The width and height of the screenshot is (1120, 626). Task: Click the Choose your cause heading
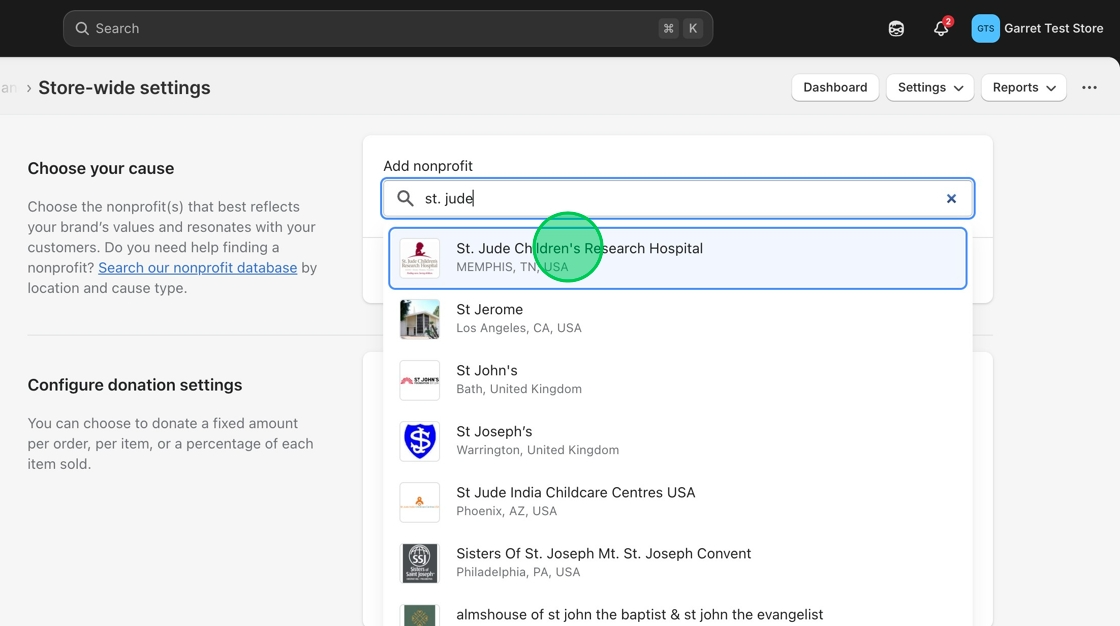pos(101,169)
